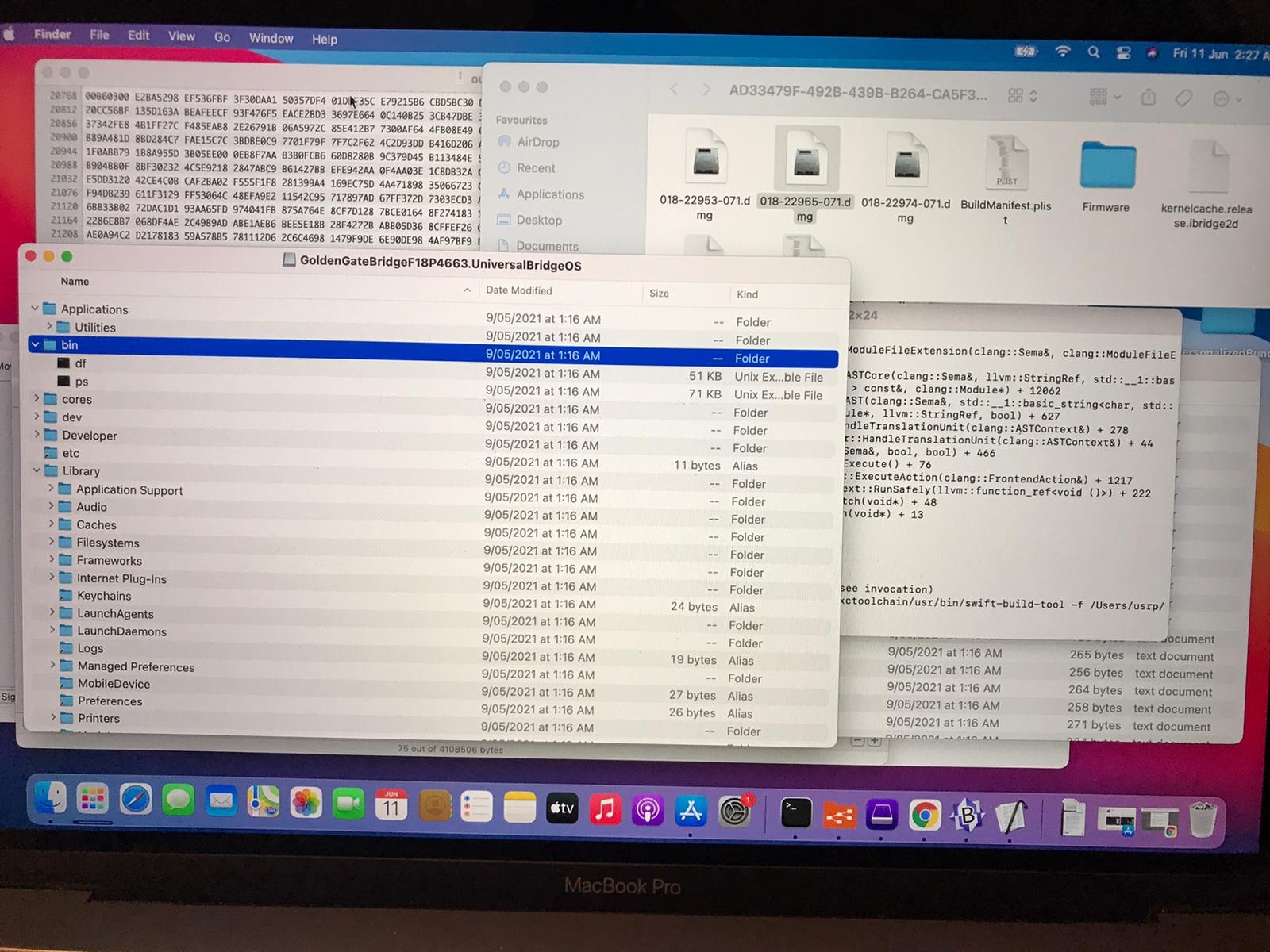Collapse the Applications folder
1270x952 pixels.
coord(35,308)
